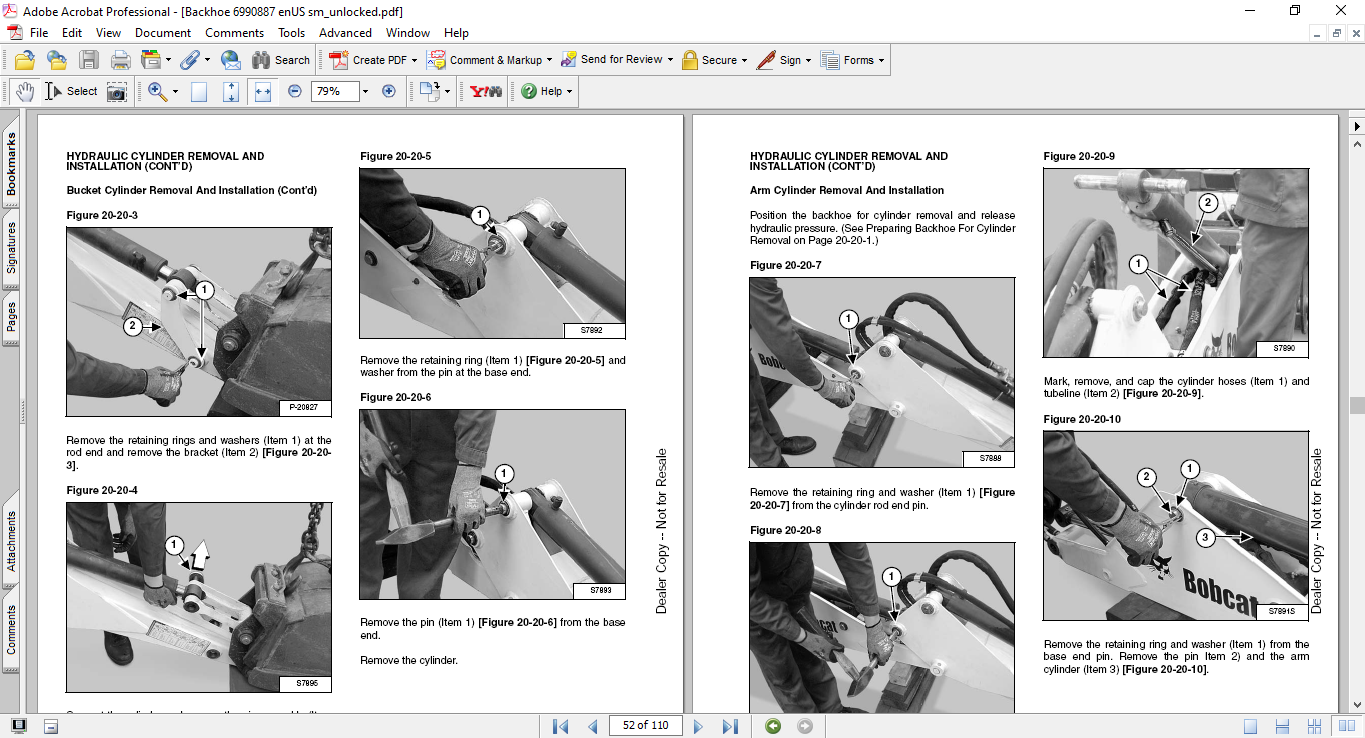Open the Window menu

pyautogui.click(x=408, y=32)
